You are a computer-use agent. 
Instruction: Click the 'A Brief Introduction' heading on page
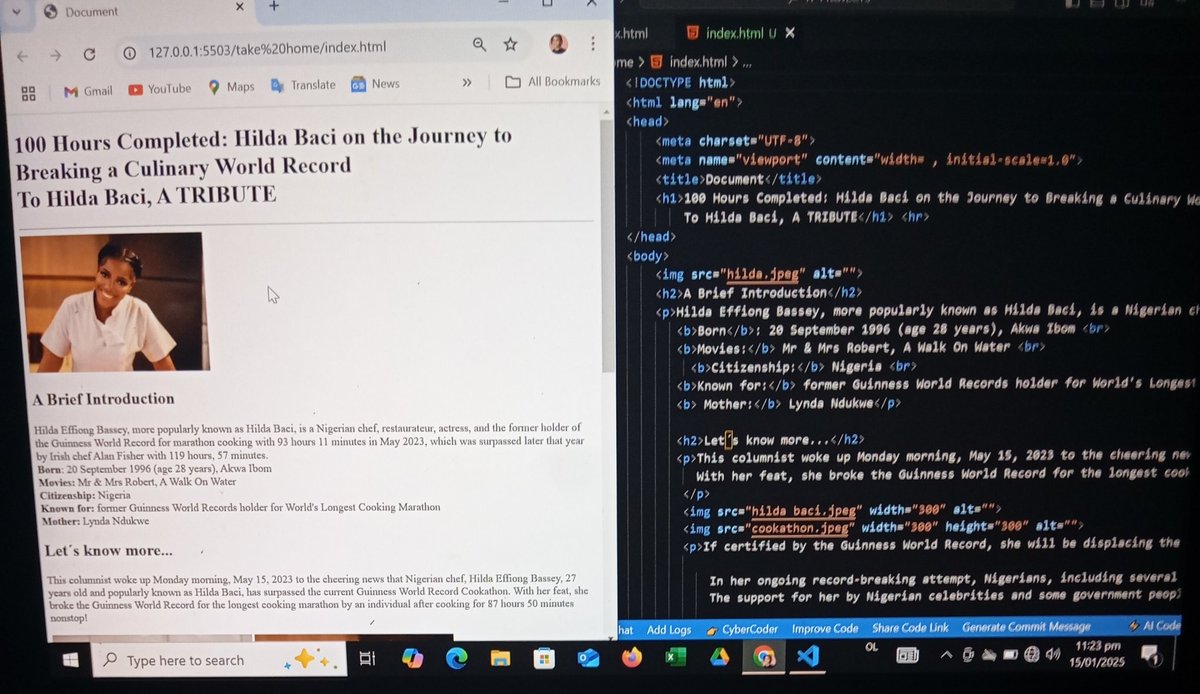click(x=103, y=399)
